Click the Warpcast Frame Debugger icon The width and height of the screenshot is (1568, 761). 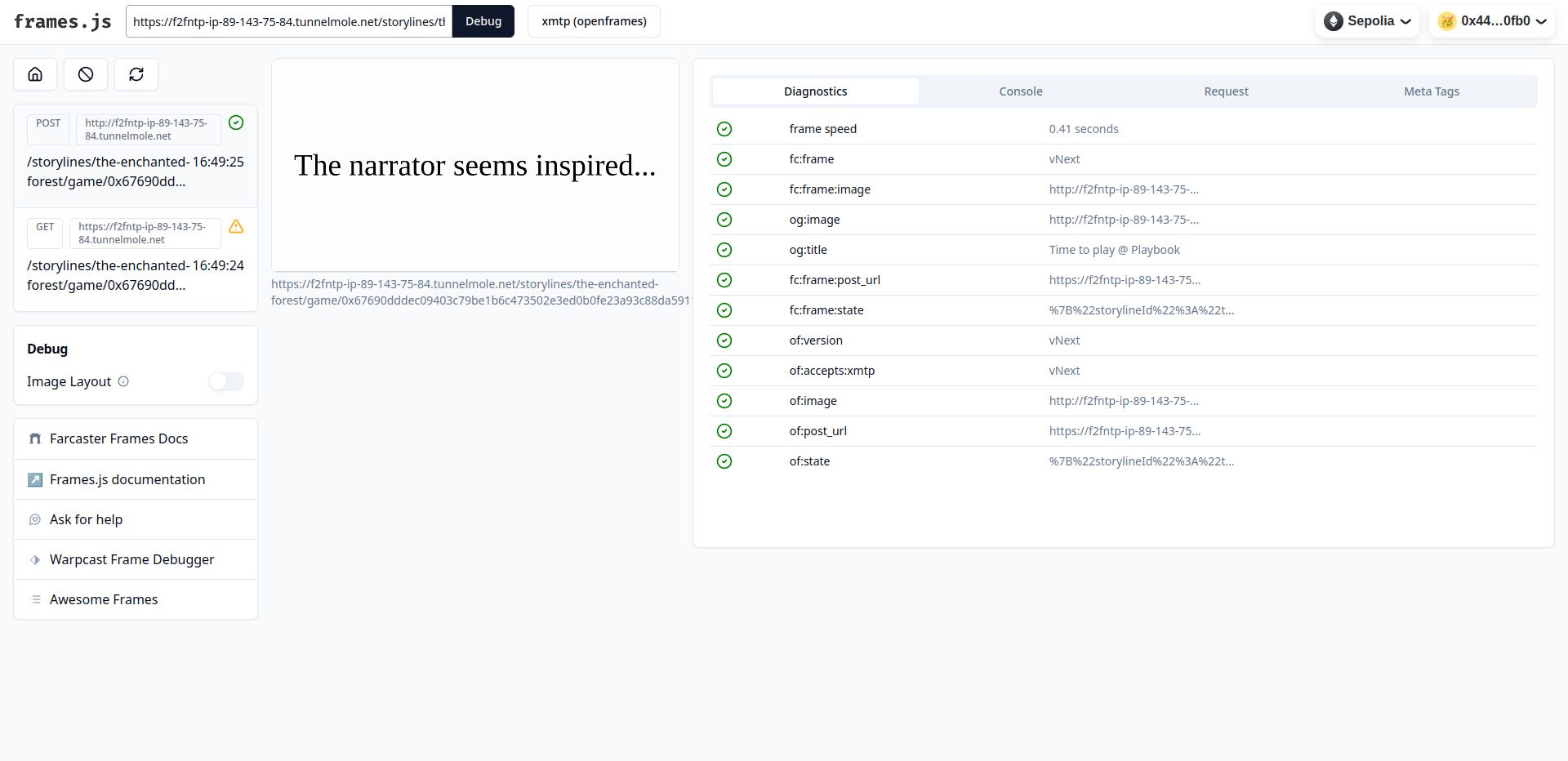pyautogui.click(x=35, y=559)
